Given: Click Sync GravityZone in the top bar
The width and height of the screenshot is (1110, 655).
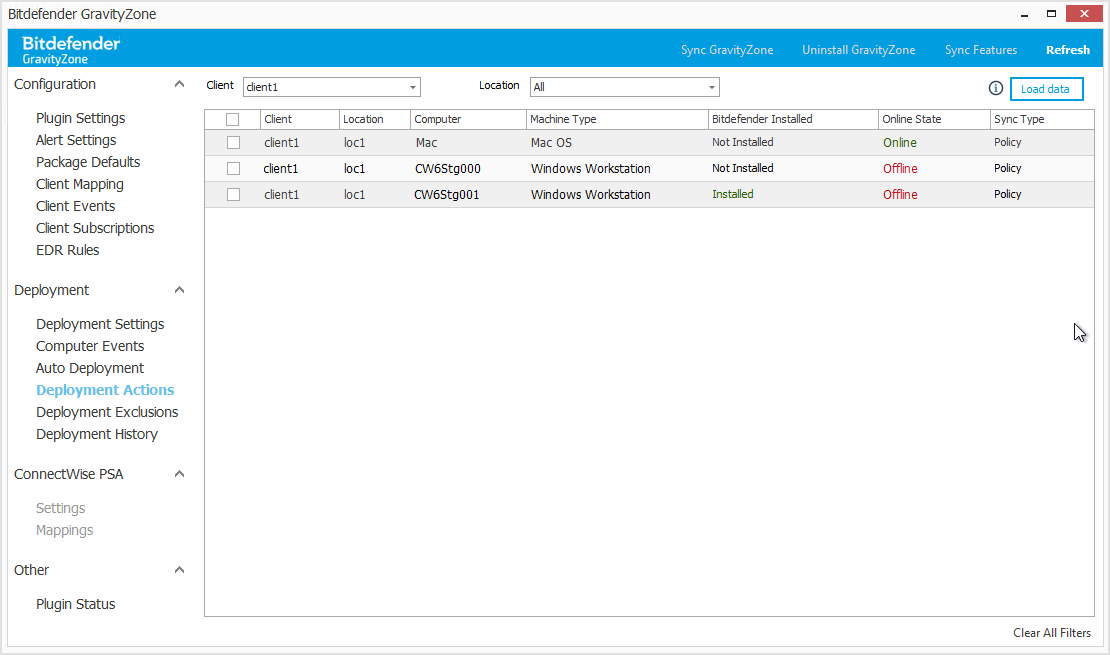Looking at the screenshot, I should [727, 49].
